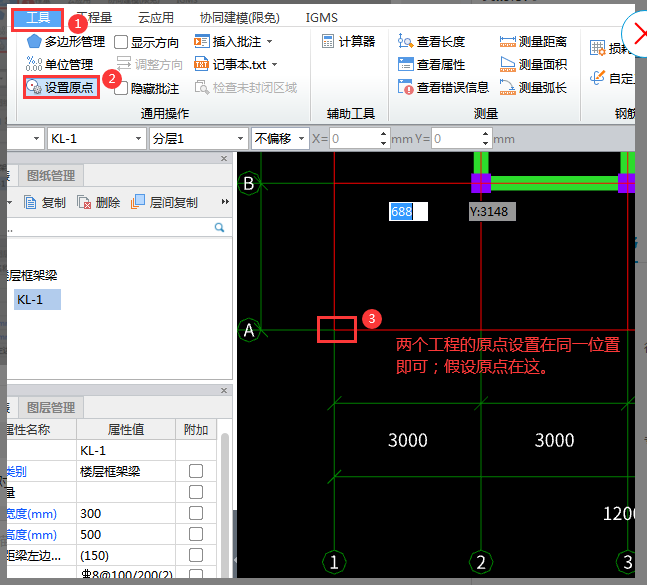Image resolution: width=647 pixels, height=585 pixels.
Task: Click the Y:3148 coordinate readout
Action: 492,211
